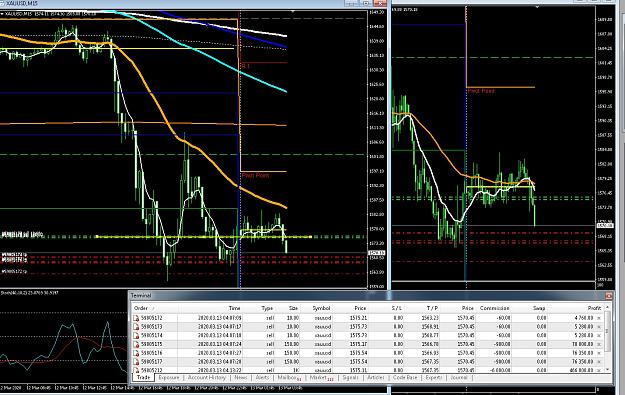Switch to the Signals tab
The image size is (625, 395).
pos(350,377)
